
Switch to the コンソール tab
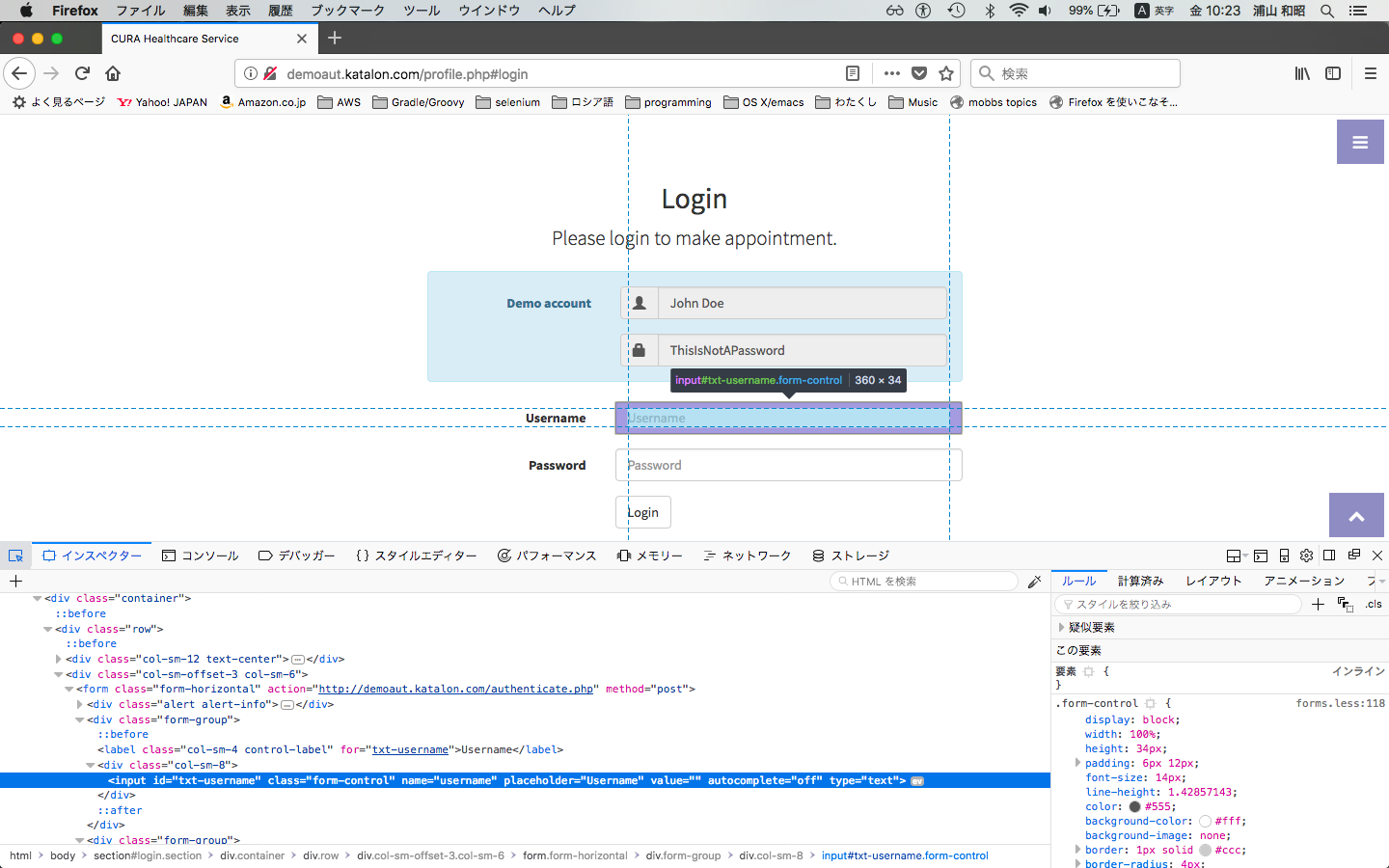(x=200, y=556)
